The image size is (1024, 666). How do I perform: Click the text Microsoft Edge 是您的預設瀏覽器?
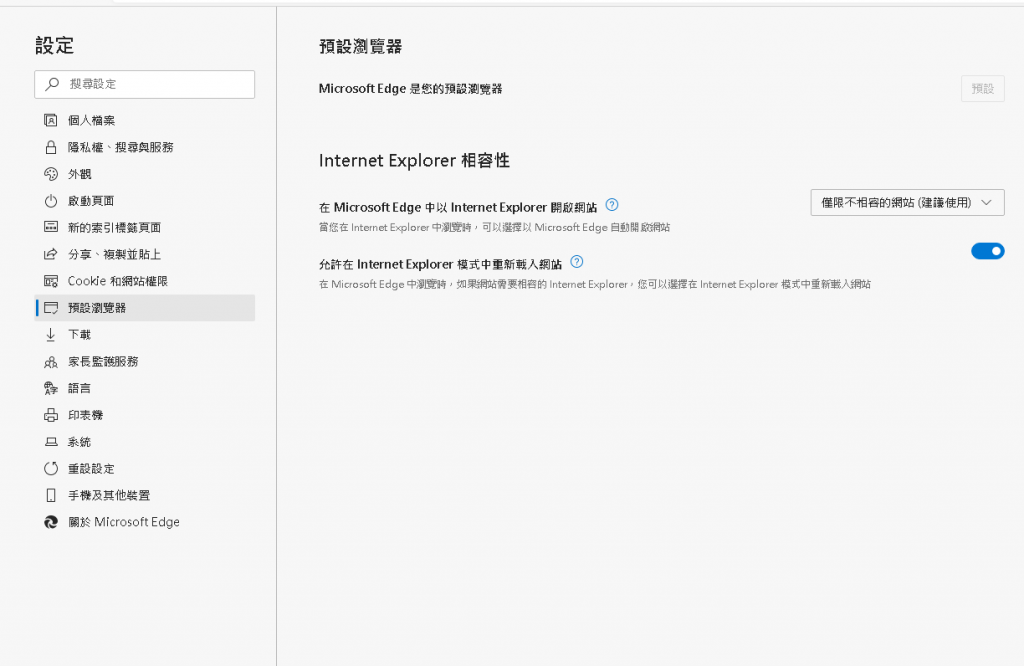pyautogui.click(x=410, y=88)
